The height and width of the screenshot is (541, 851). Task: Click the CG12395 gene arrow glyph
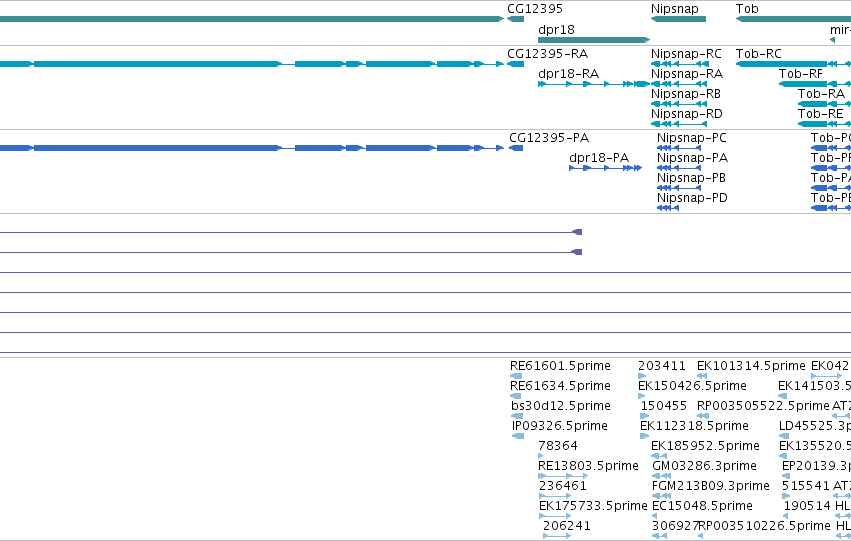point(515,19)
